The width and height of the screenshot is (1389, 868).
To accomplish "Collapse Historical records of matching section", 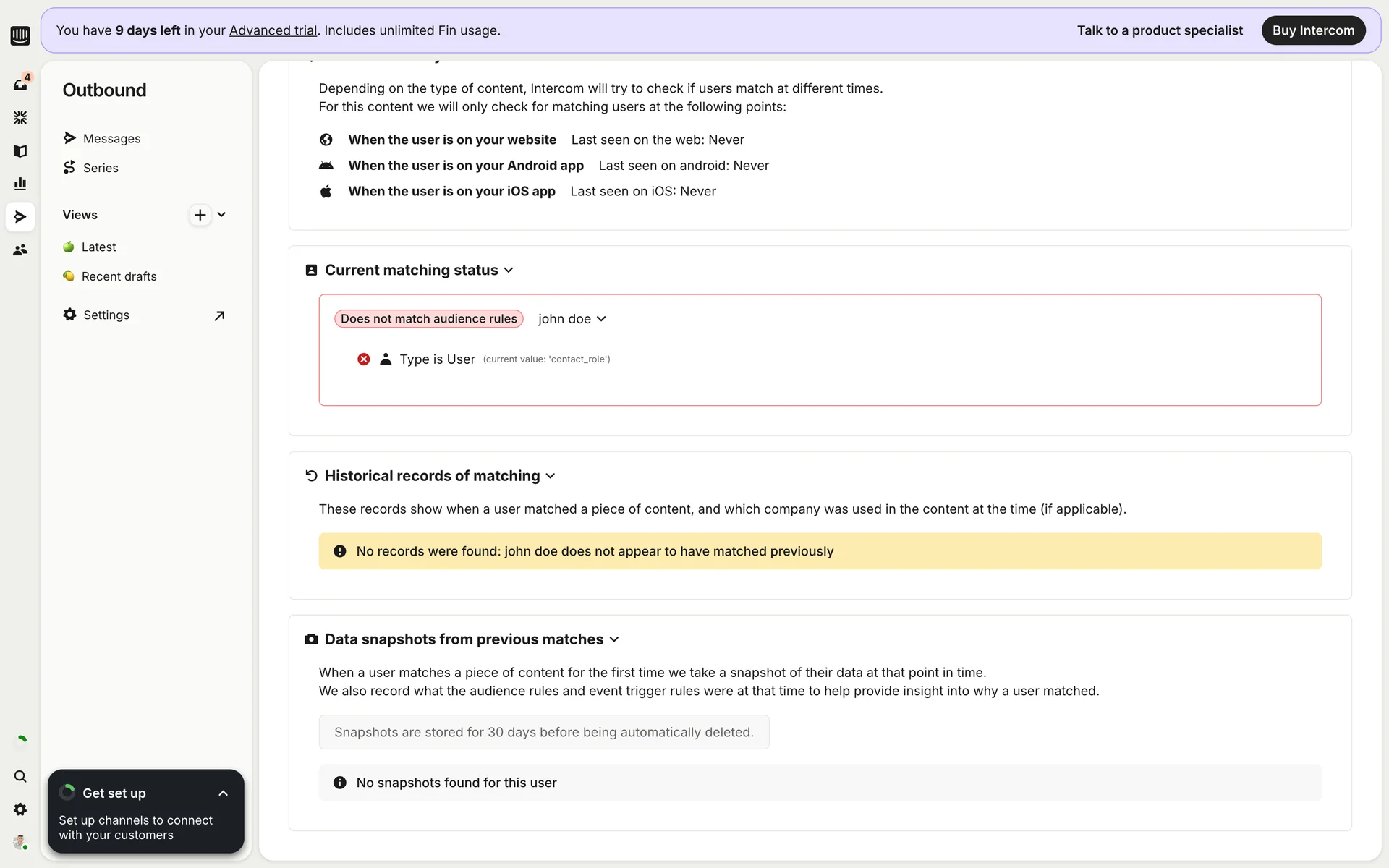I will coord(551,476).
